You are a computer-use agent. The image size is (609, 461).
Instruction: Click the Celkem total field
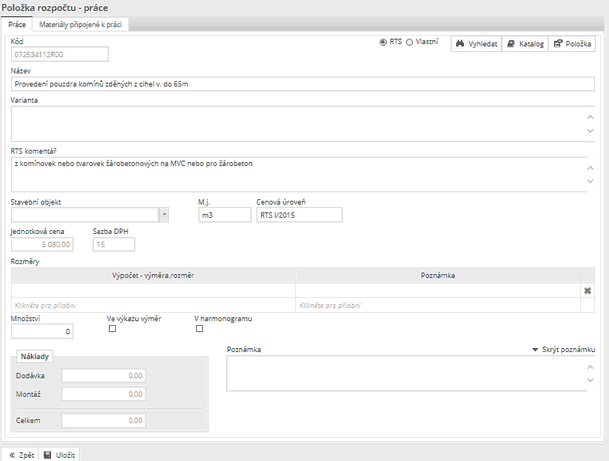point(104,421)
